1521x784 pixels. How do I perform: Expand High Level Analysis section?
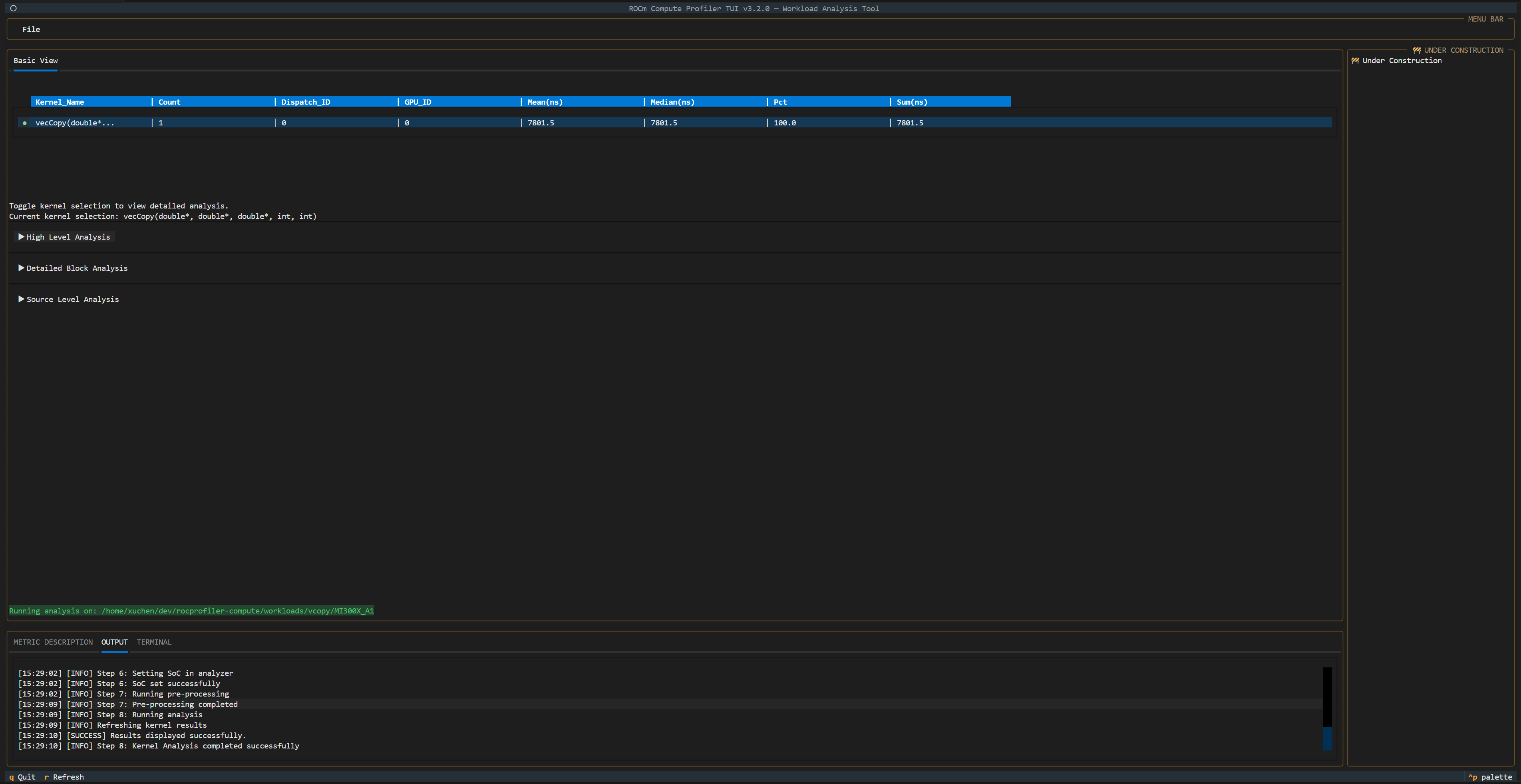64,237
